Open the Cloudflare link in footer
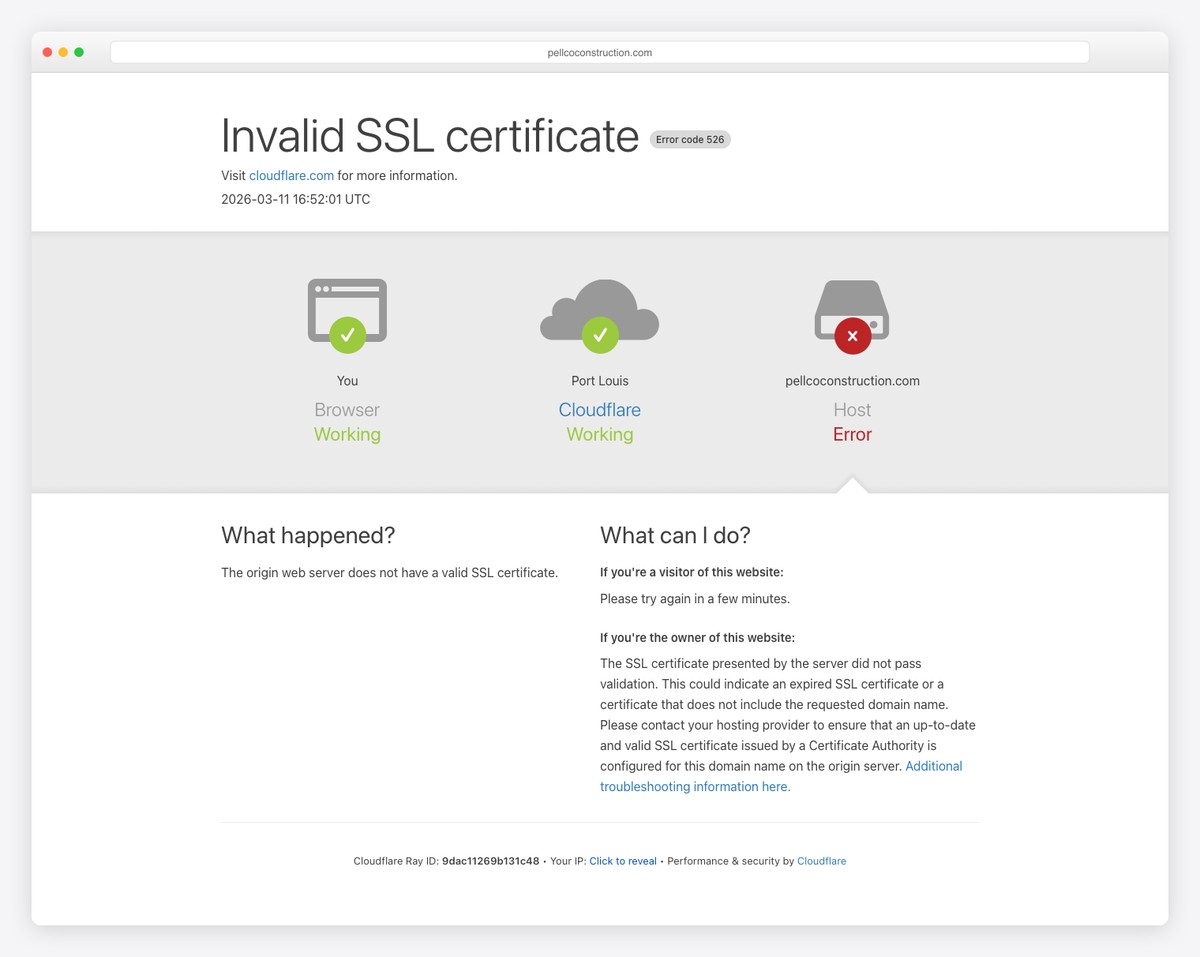Viewport: 1200px width, 957px height. (x=822, y=861)
